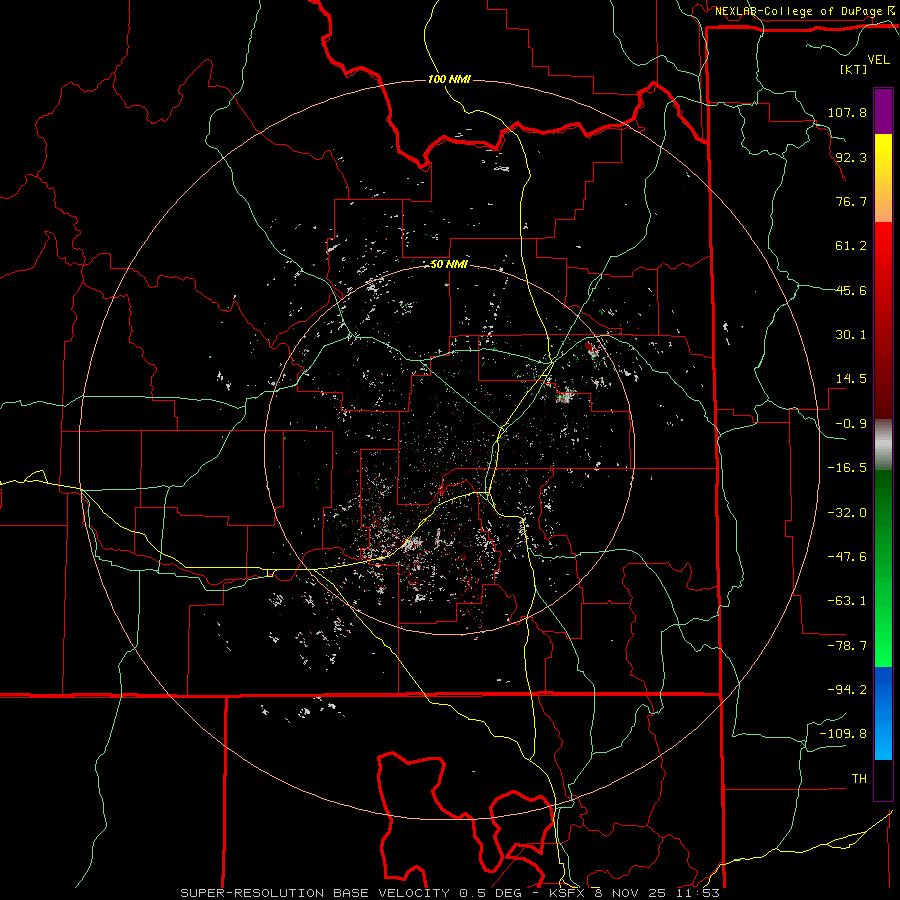Click the 45.6 scale value
900x900 pixels.
point(851,290)
